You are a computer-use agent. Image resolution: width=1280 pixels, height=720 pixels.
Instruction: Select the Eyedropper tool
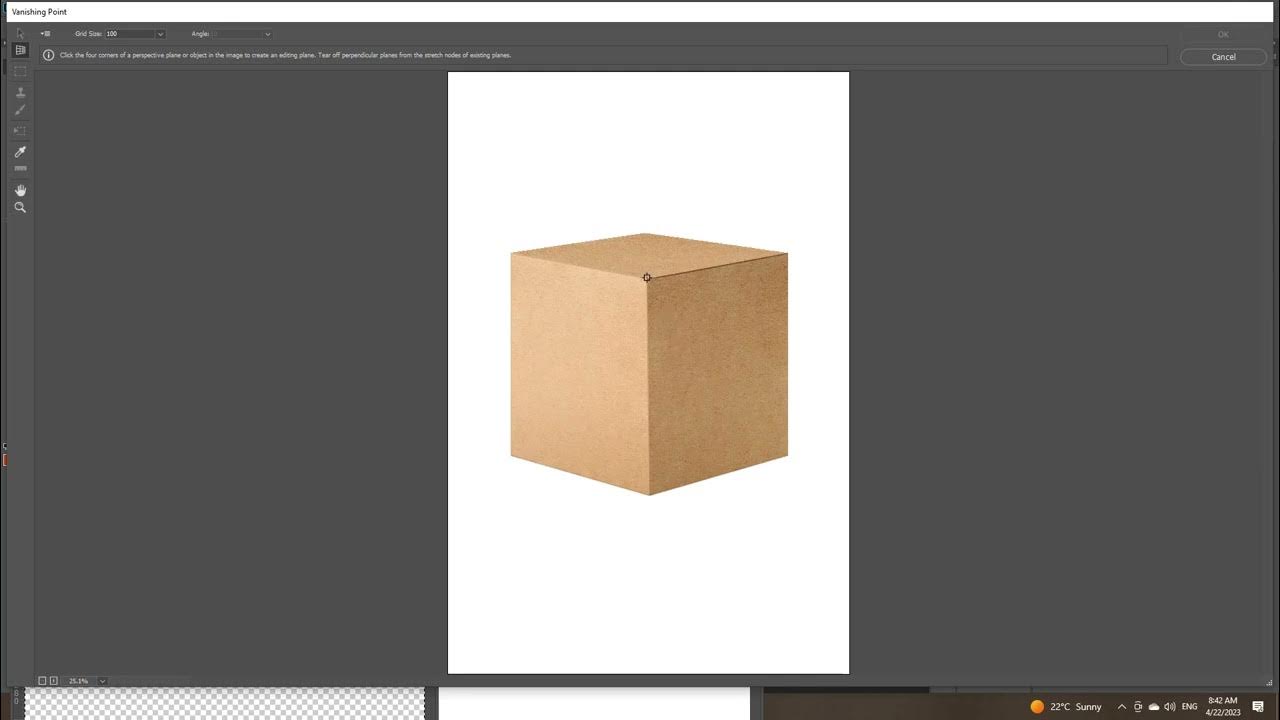tap(20, 152)
